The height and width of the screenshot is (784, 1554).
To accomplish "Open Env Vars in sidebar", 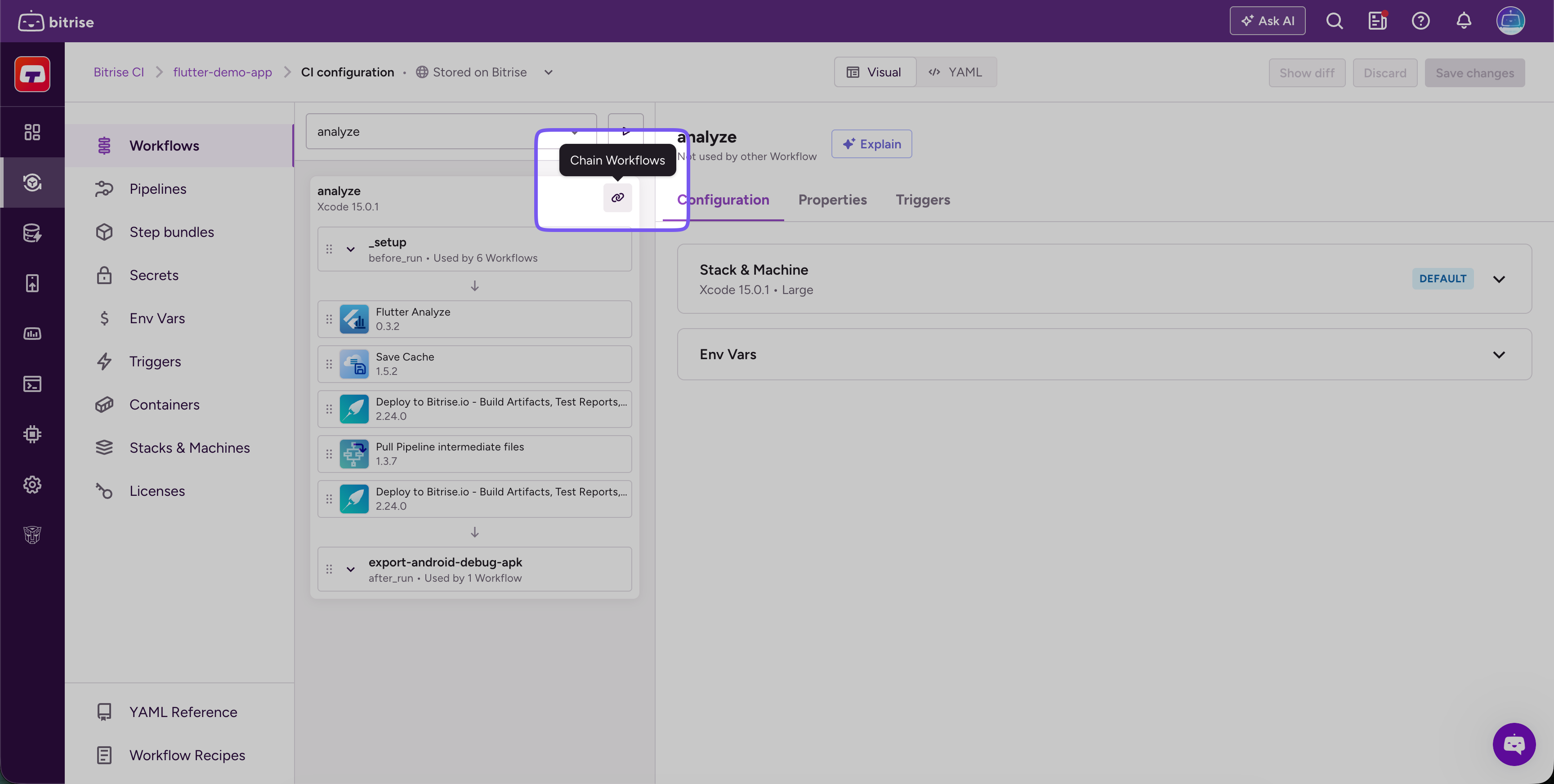I will (x=179, y=318).
